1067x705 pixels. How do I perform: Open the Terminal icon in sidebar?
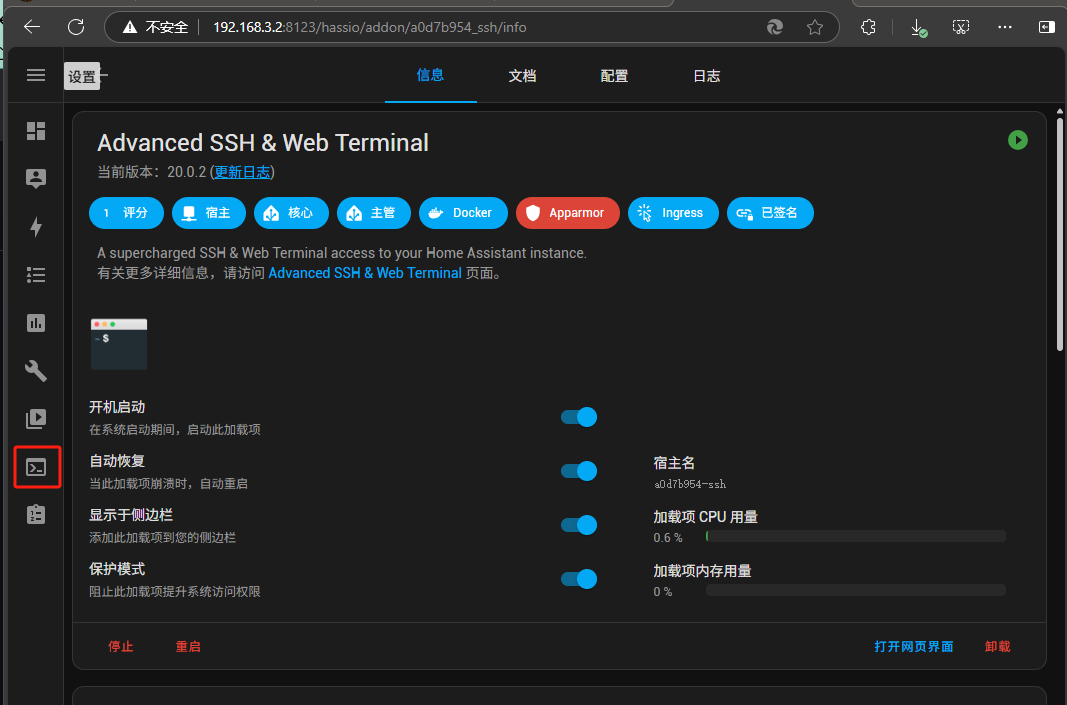(37, 467)
